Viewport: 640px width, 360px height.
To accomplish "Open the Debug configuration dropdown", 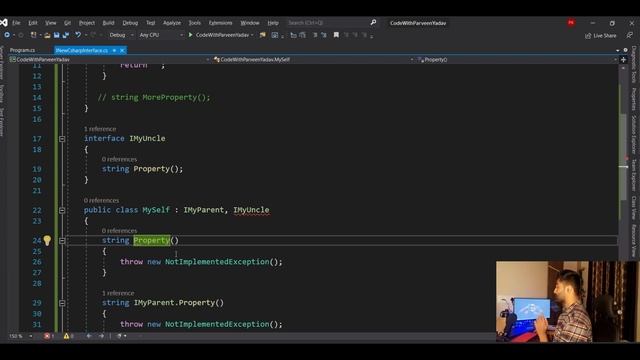I will click(121, 36).
